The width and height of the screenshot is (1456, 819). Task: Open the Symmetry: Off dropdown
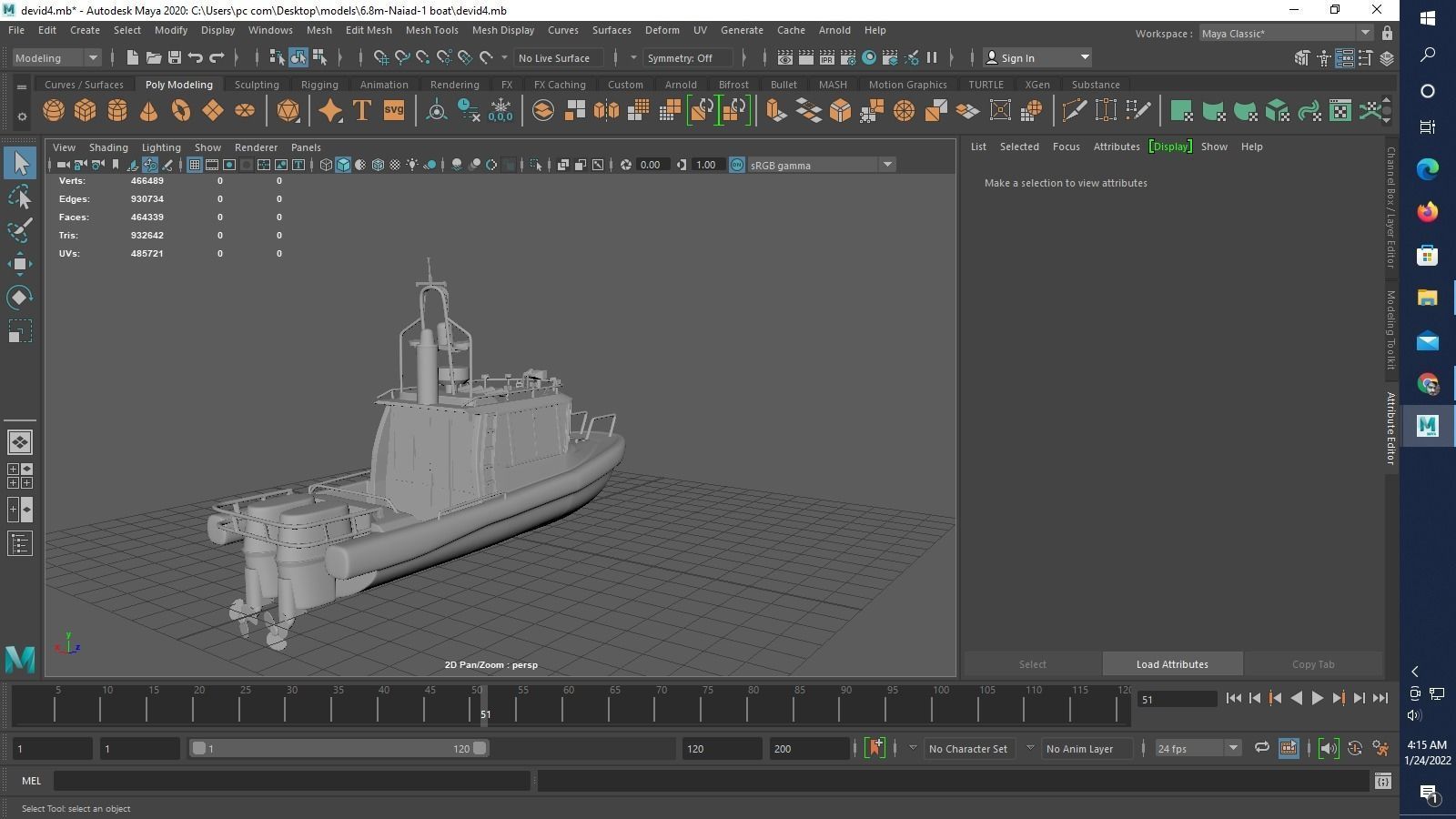[x=689, y=57]
